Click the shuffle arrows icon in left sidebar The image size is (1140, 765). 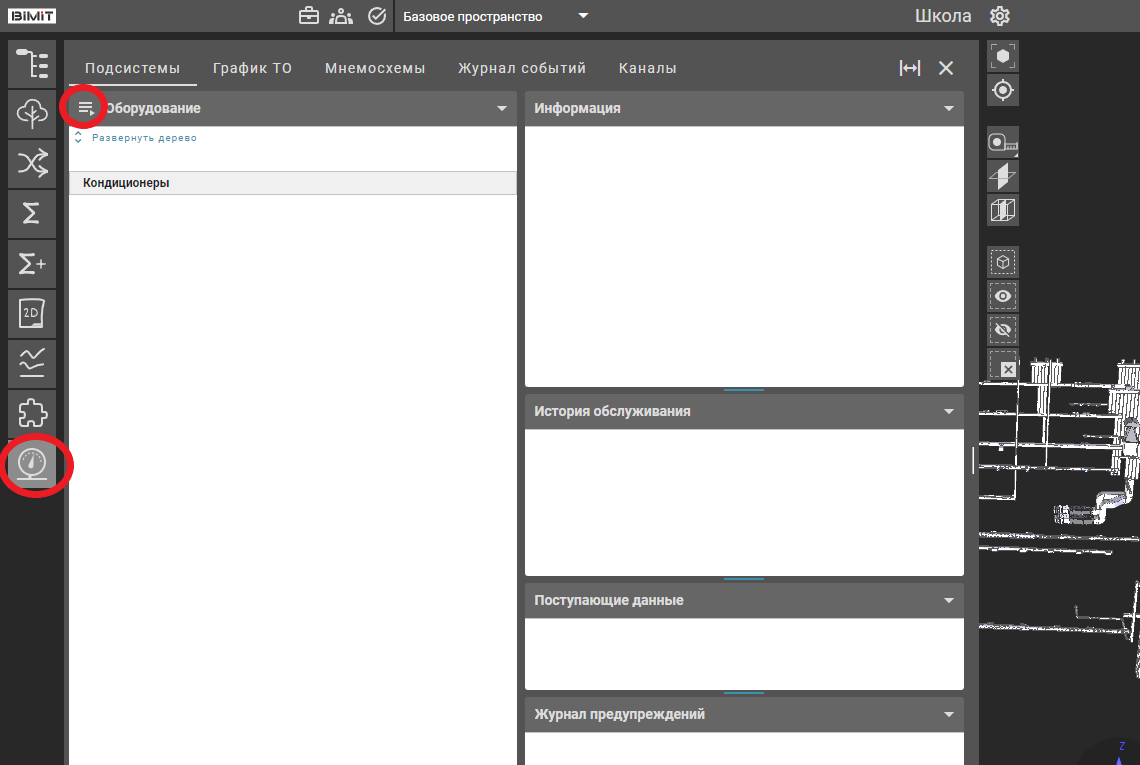tap(32, 163)
